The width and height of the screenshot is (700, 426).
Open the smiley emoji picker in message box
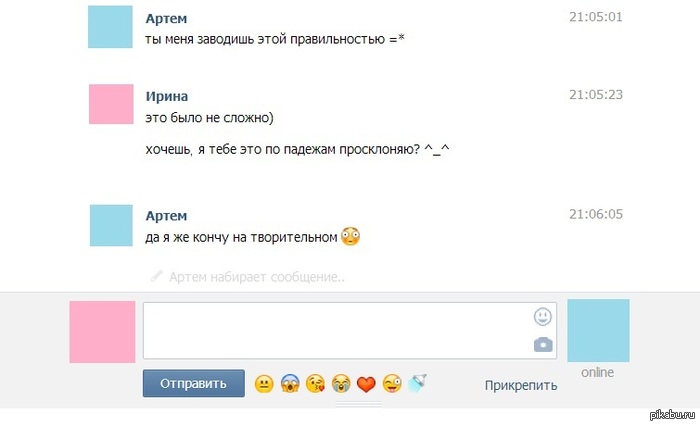pos(542,317)
